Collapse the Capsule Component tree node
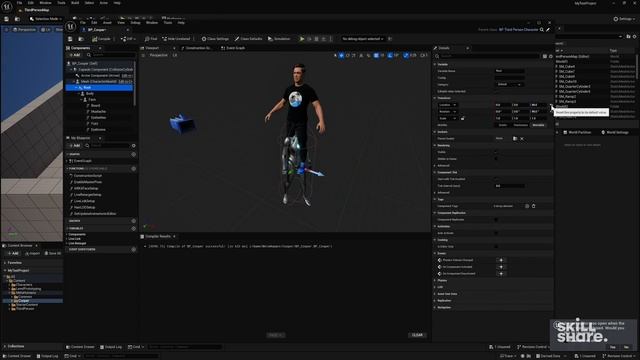This screenshot has width=640, height=360. 71,70
